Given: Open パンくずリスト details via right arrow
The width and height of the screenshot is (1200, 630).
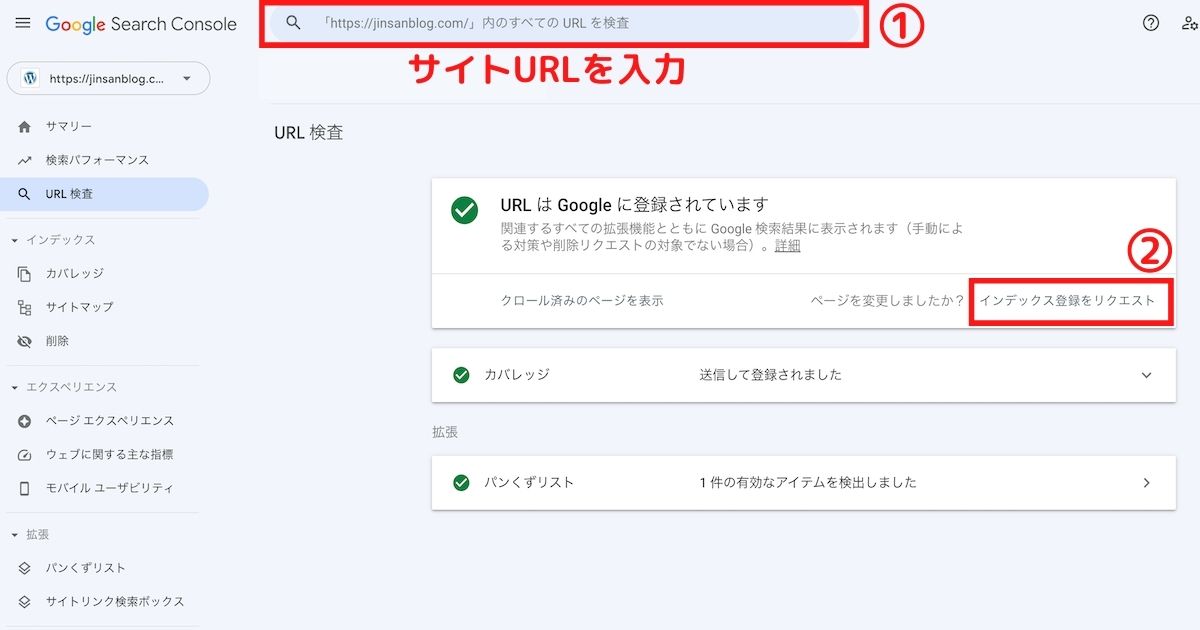Looking at the screenshot, I should pyautogui.click(x=1146, y=482).
